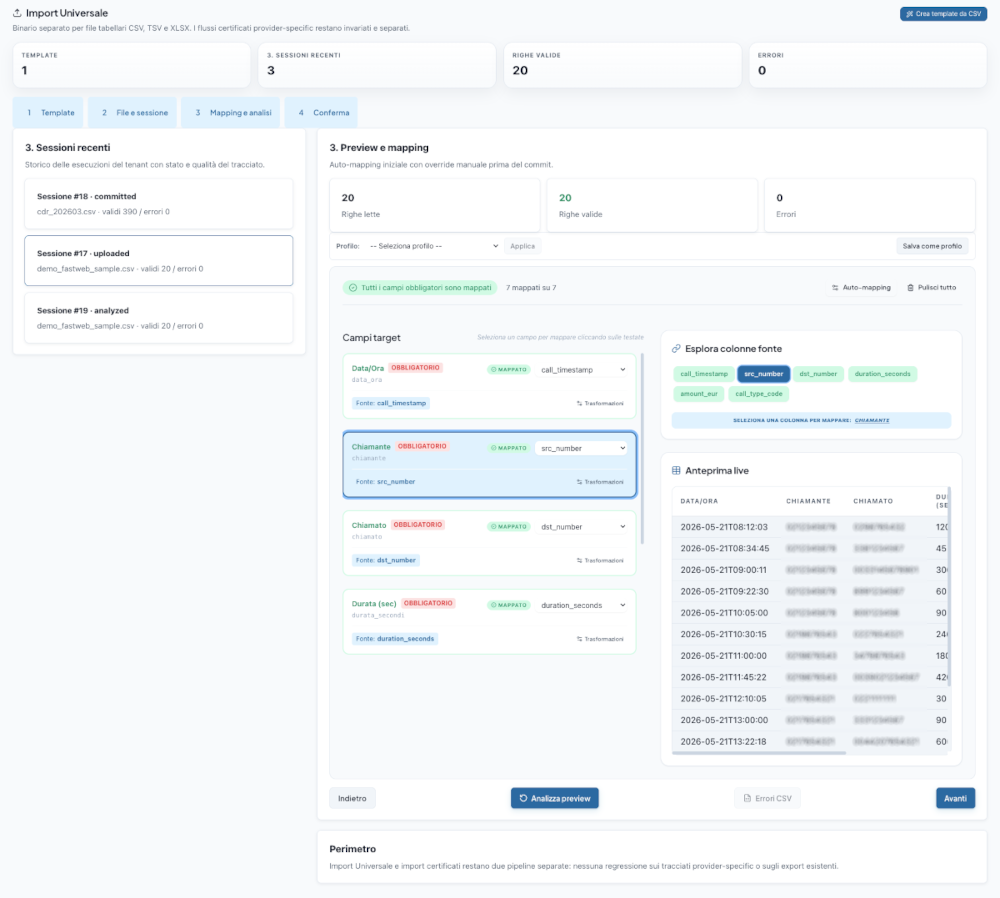1000x898 pixels.
Task: Open Trasformazioni for the Chiamante field
Action: click(x=600, y=482)
